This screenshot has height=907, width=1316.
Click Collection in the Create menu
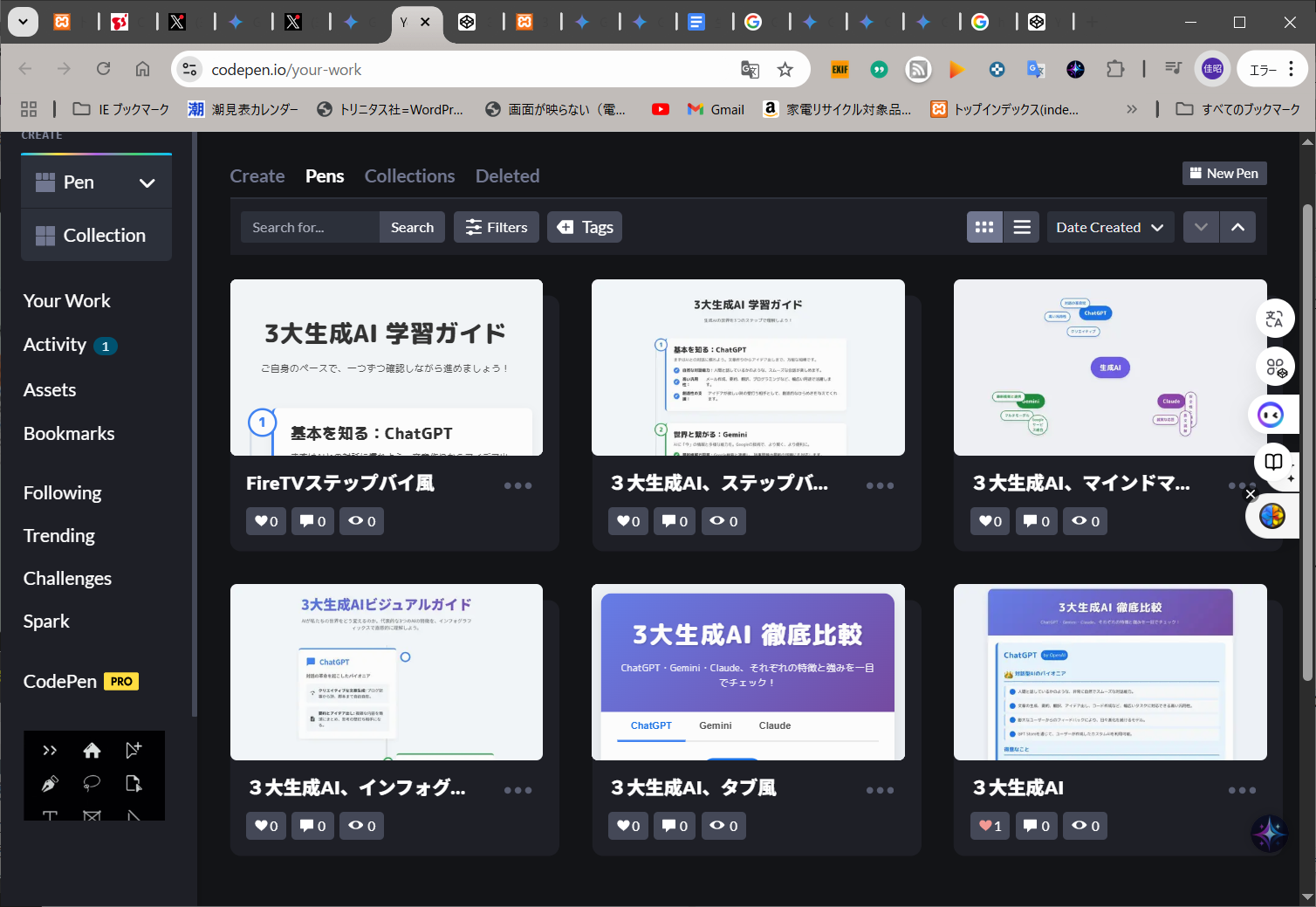tap(96, 235)
